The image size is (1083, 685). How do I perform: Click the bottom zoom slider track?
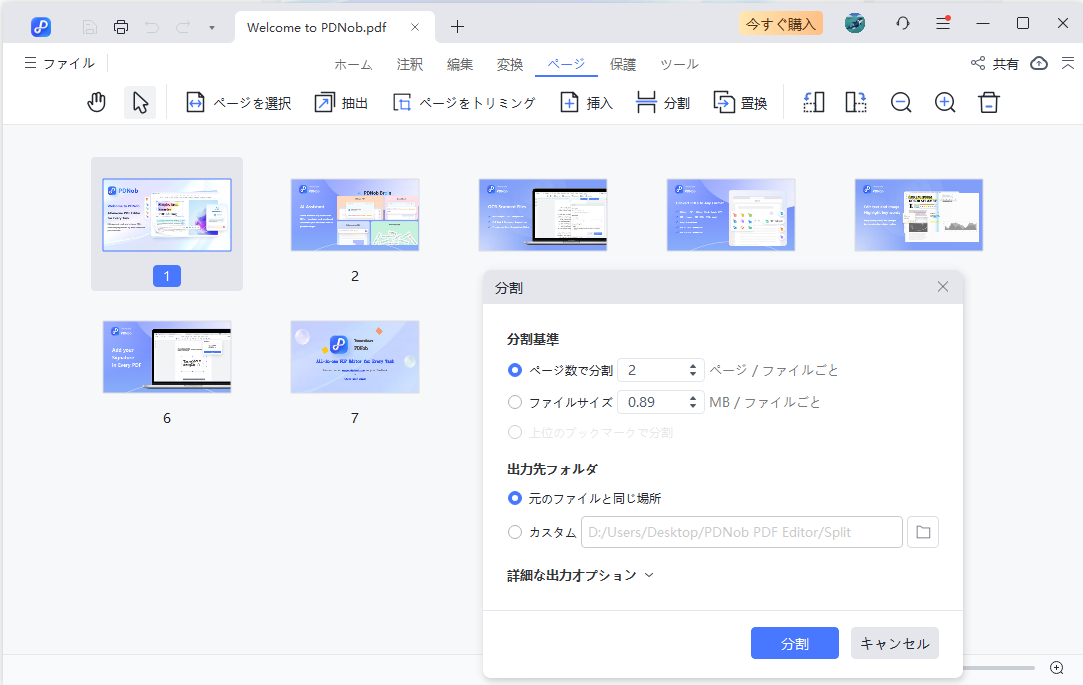(x=999, y=668)
